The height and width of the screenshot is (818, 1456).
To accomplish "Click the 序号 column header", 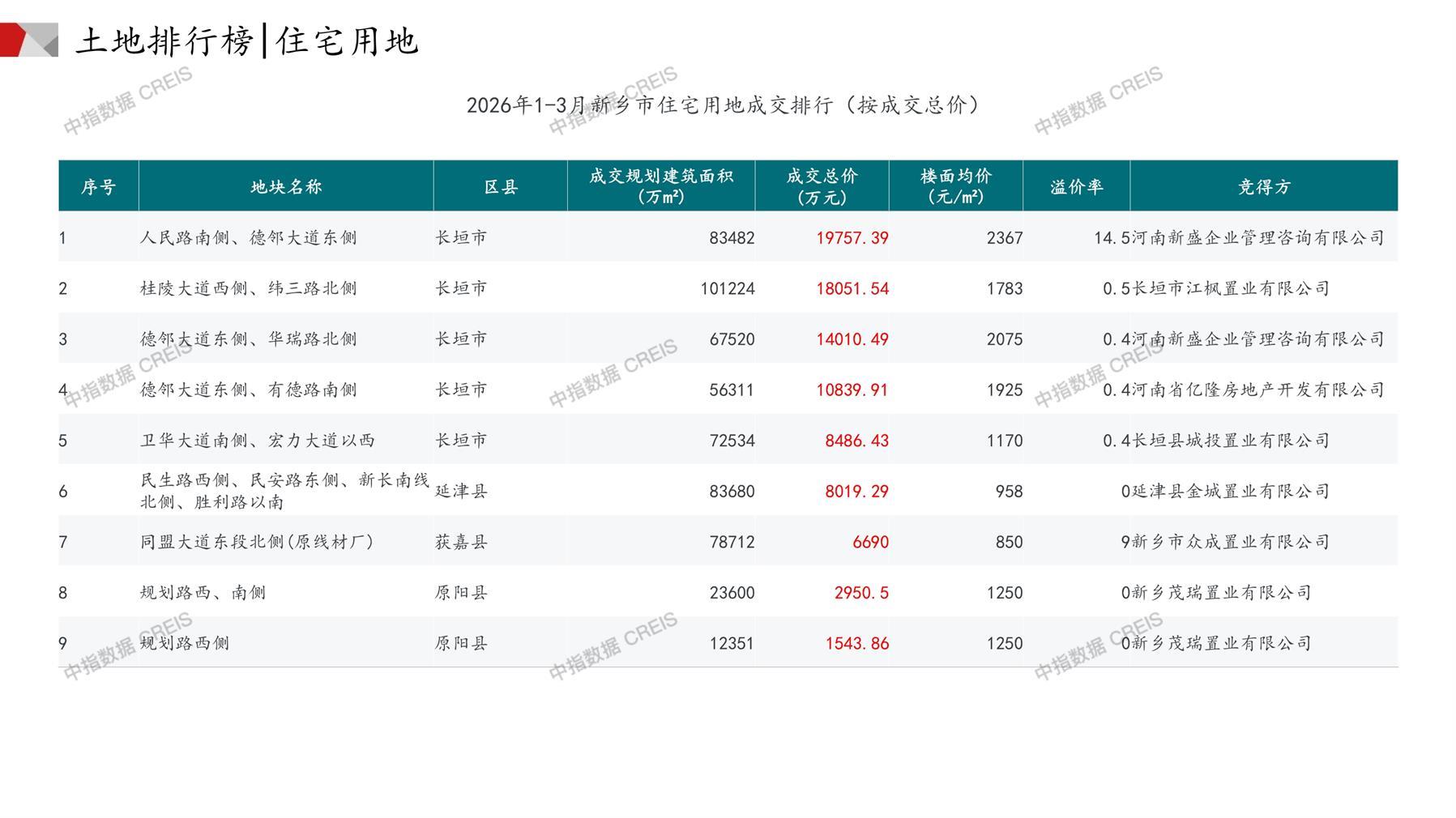I will [x=98, y=187].
